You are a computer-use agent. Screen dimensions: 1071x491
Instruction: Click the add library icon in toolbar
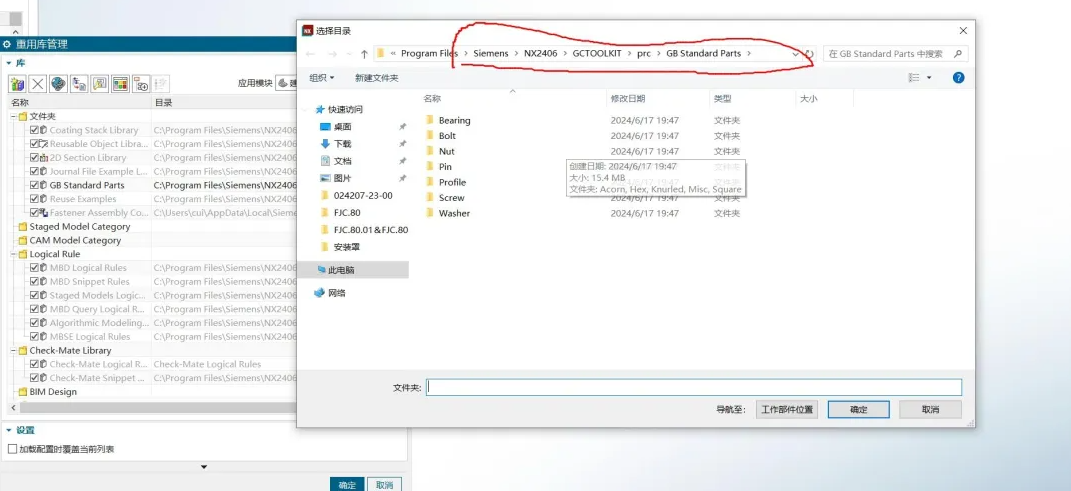[x=17, y=84]
